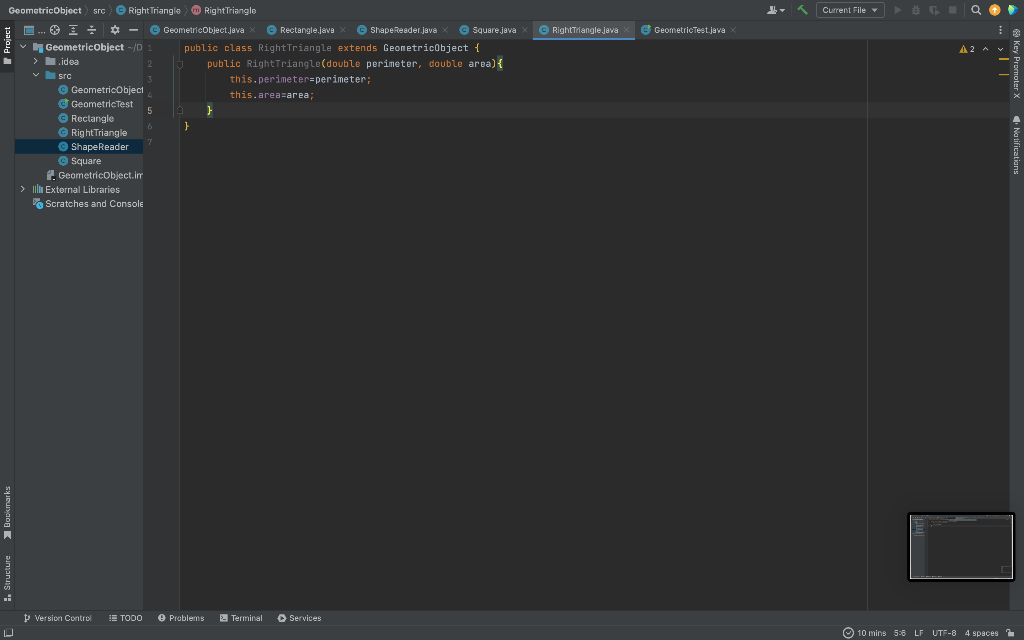Click the Select Opened File target icon
This screenshot has height=640, width=1024.
pos(55,30)
